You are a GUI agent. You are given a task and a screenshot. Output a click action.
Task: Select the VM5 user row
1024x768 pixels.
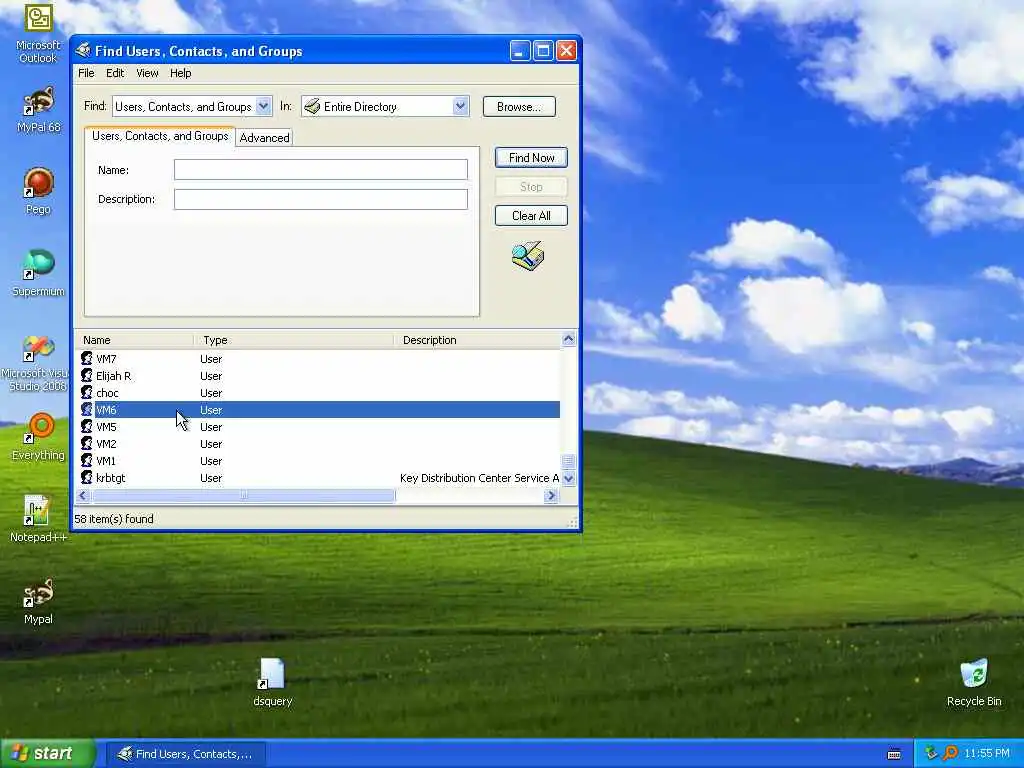(318, 426)
